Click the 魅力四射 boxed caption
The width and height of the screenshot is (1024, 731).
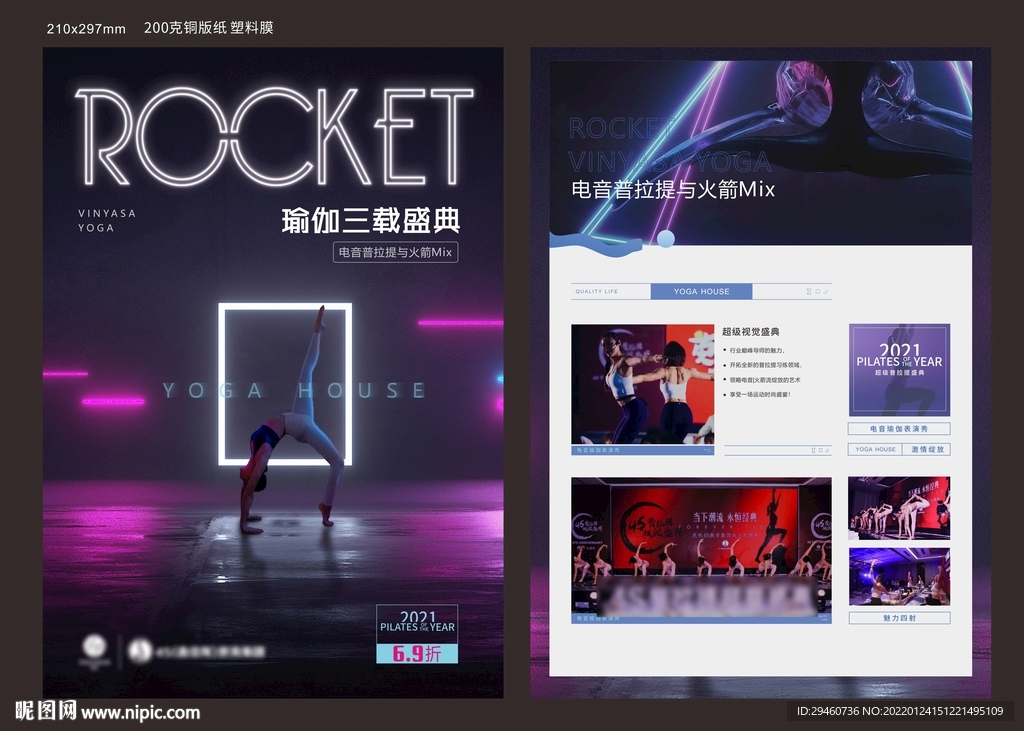point(899,618)
